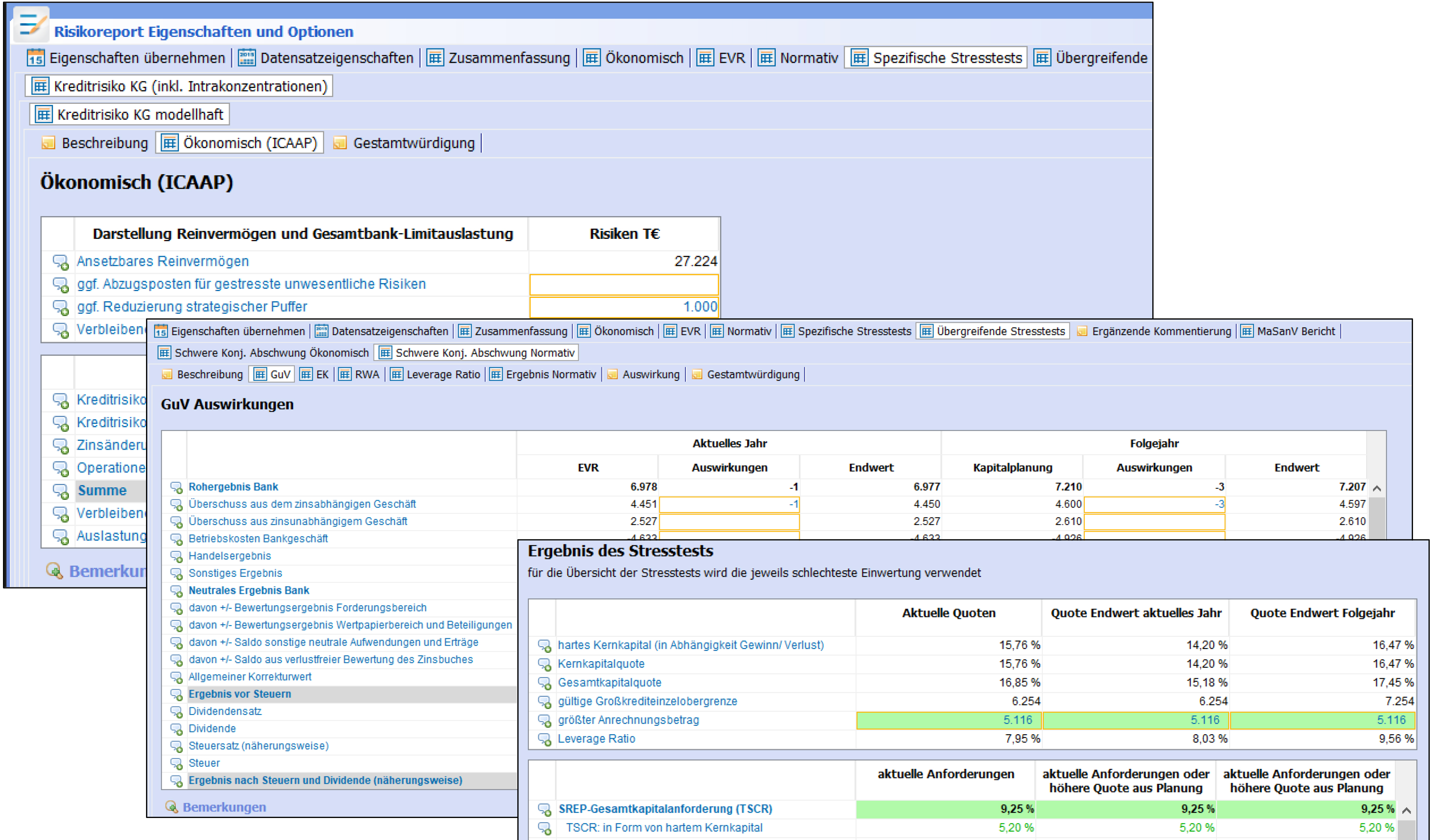The width and height of the screenshot is (1435, 840).
Task: Click comment icon beside Ansetzbares Reinvermögen
Action: pos(60,261)
